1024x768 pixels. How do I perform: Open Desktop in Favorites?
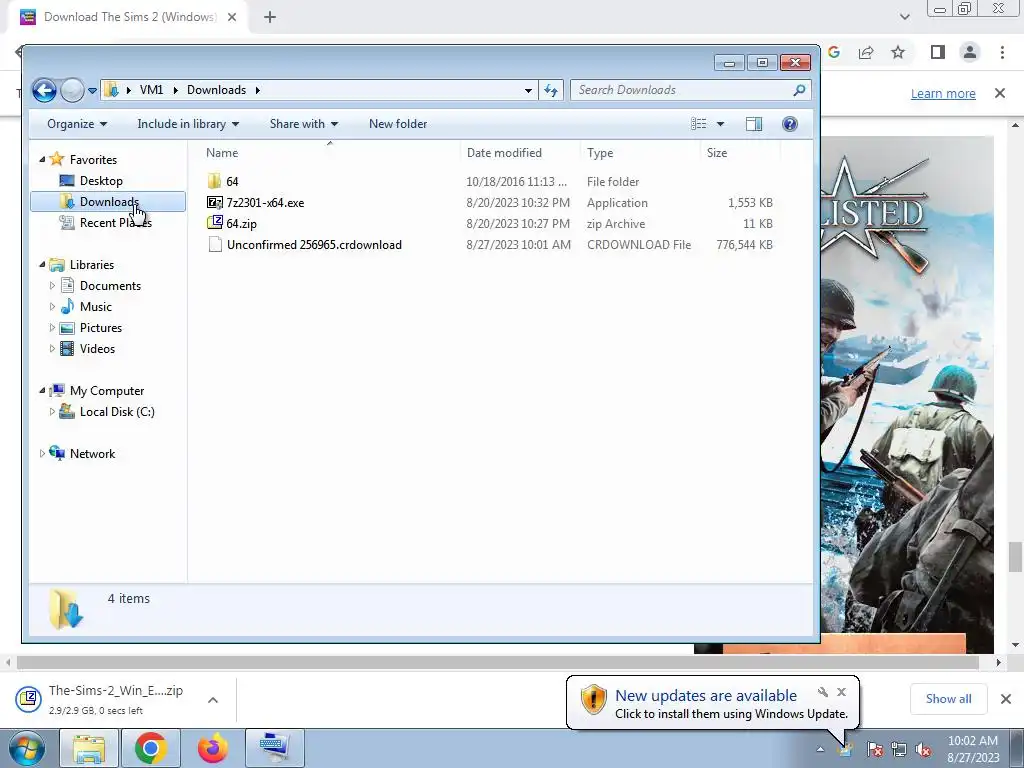[101, 181]
